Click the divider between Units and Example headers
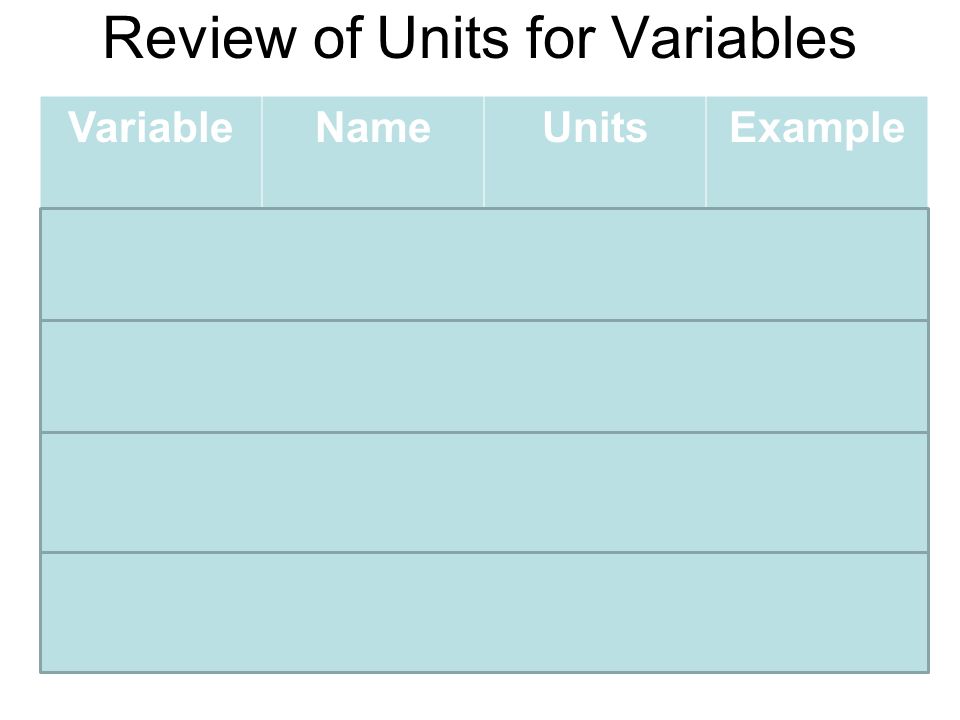960x720 pixels. click(706, 152)
